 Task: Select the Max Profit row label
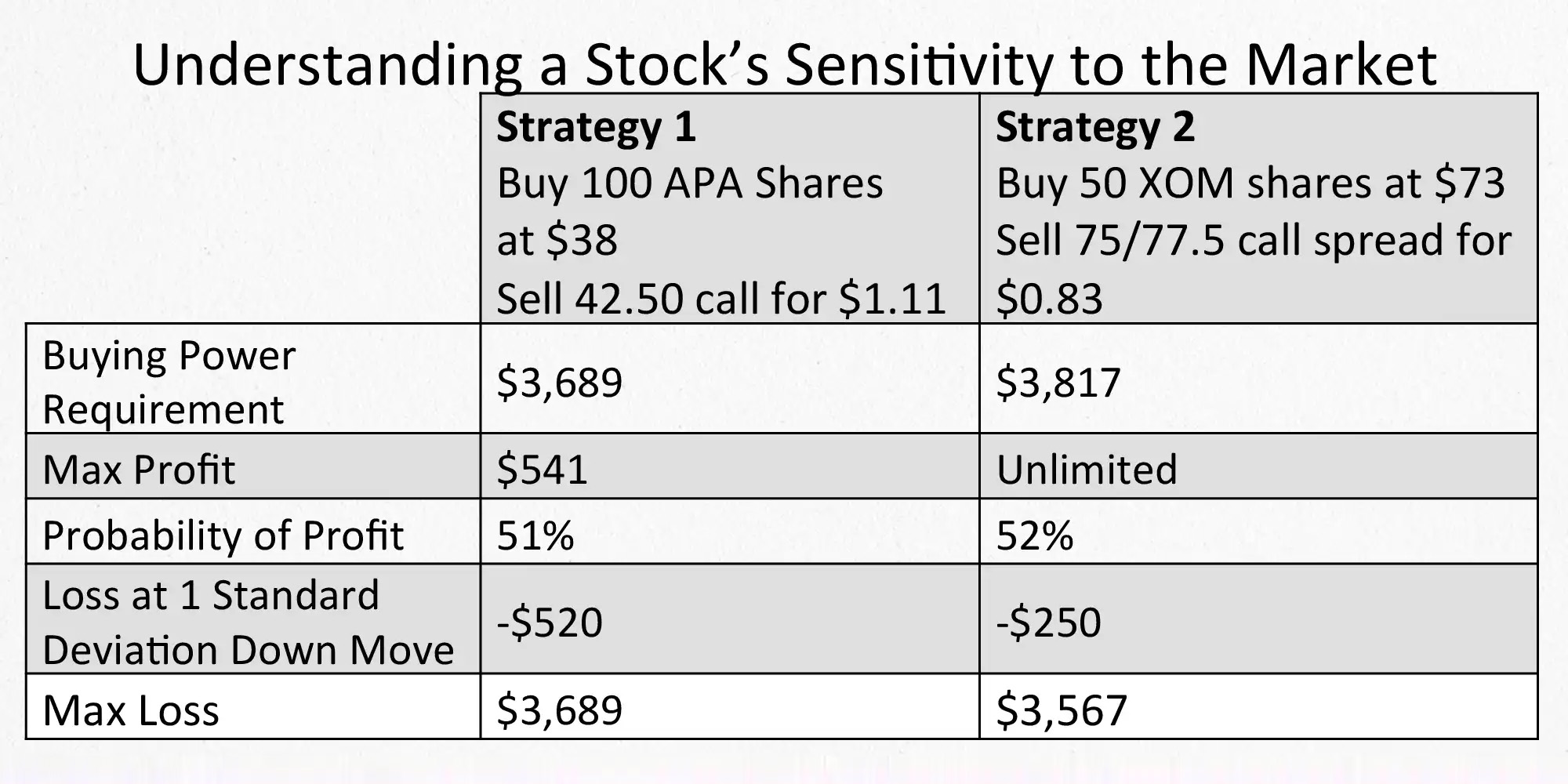(139, 470)
